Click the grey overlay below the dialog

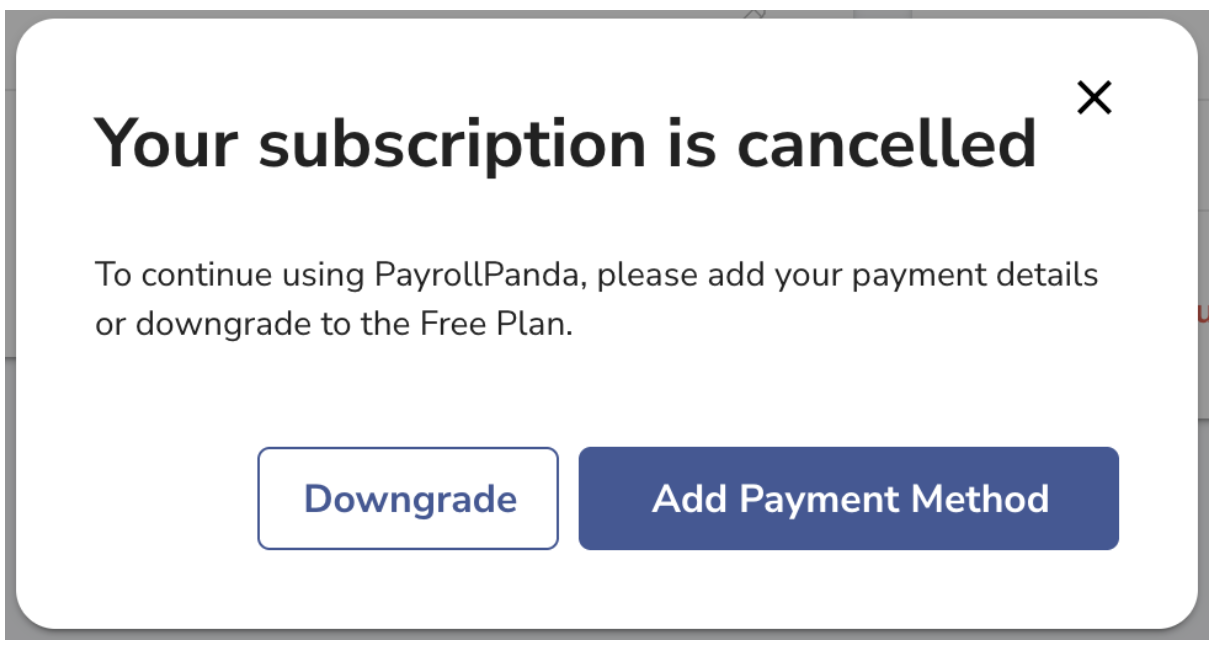[x=600, y=644]
